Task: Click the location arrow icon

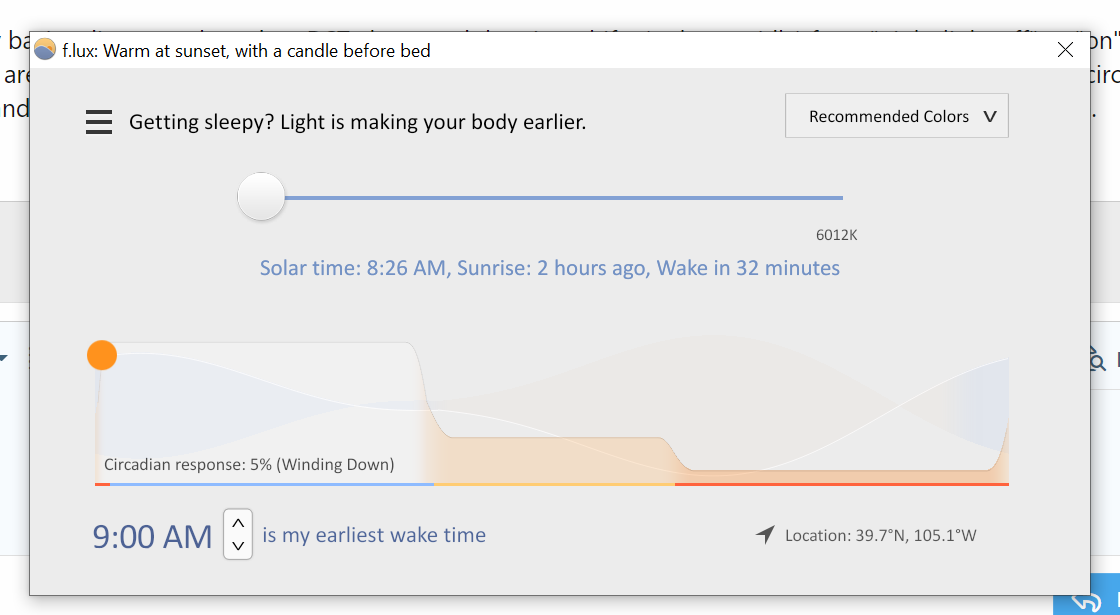Action: [765, 534]
